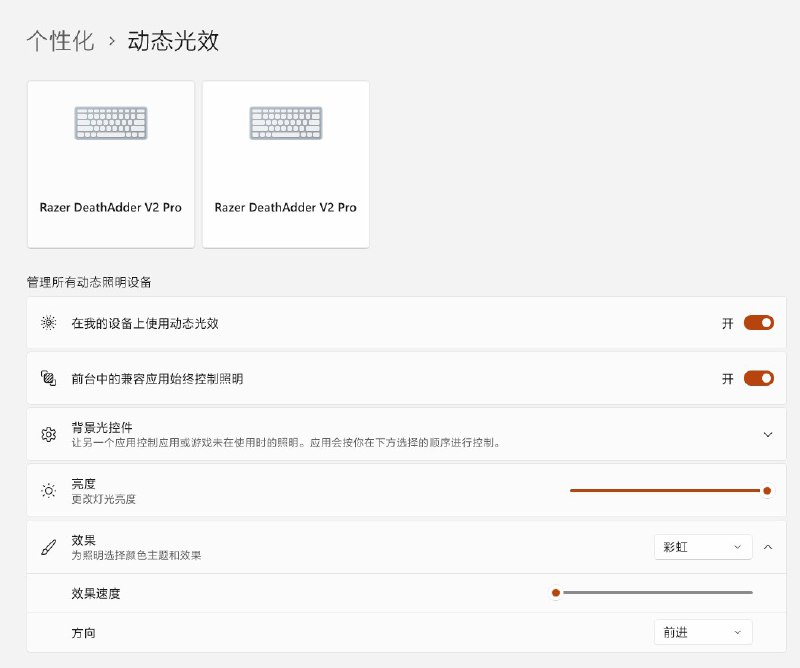Screen dimensions: 800x668
Task: Click the keyboard icon in the second device card
Action: 286,123
